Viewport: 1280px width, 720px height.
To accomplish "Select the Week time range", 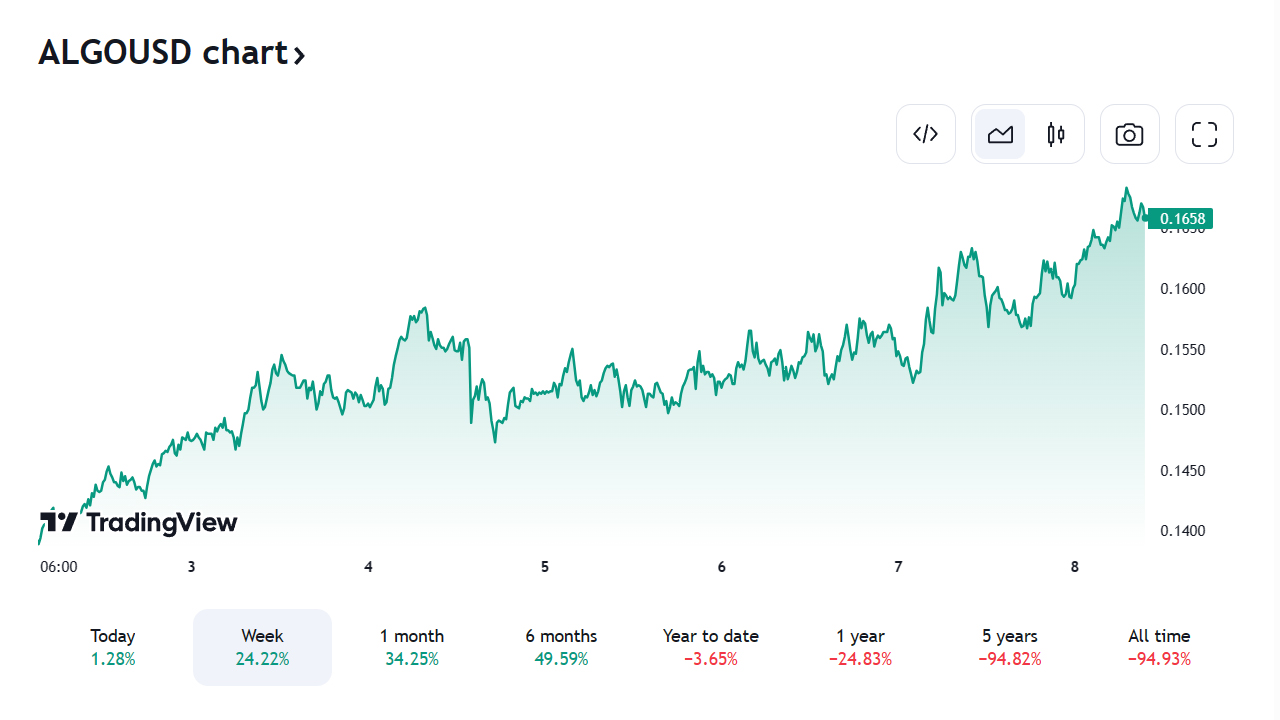I will (262, 647).
